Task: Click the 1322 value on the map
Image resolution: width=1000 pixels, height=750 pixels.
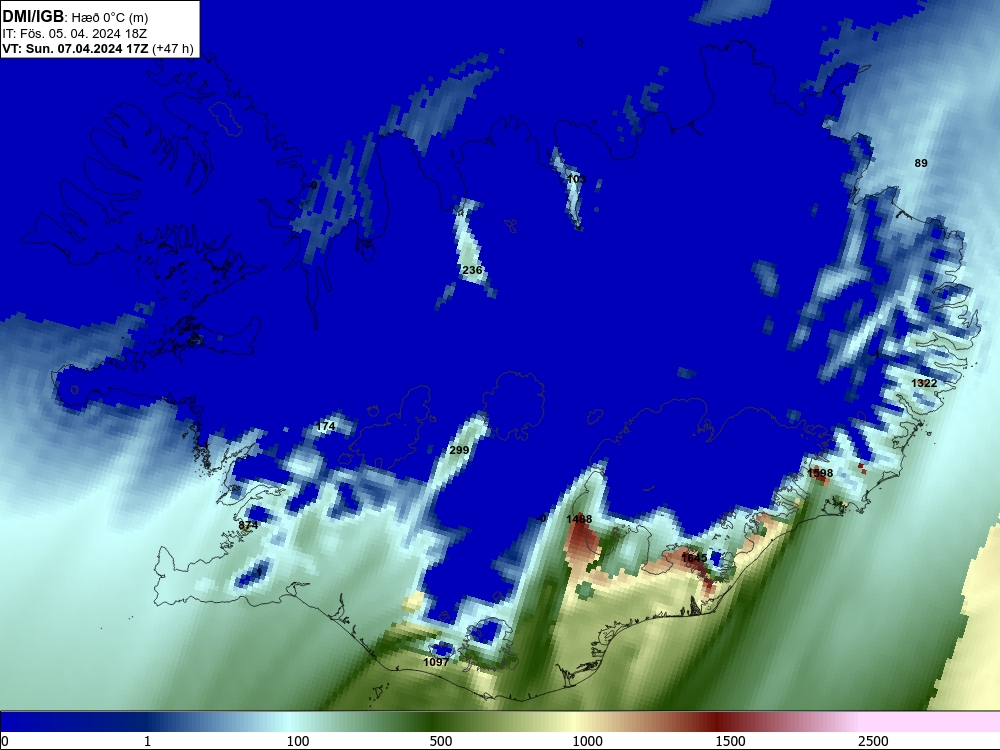Action: pyautogui.click(x=924, y=383)
